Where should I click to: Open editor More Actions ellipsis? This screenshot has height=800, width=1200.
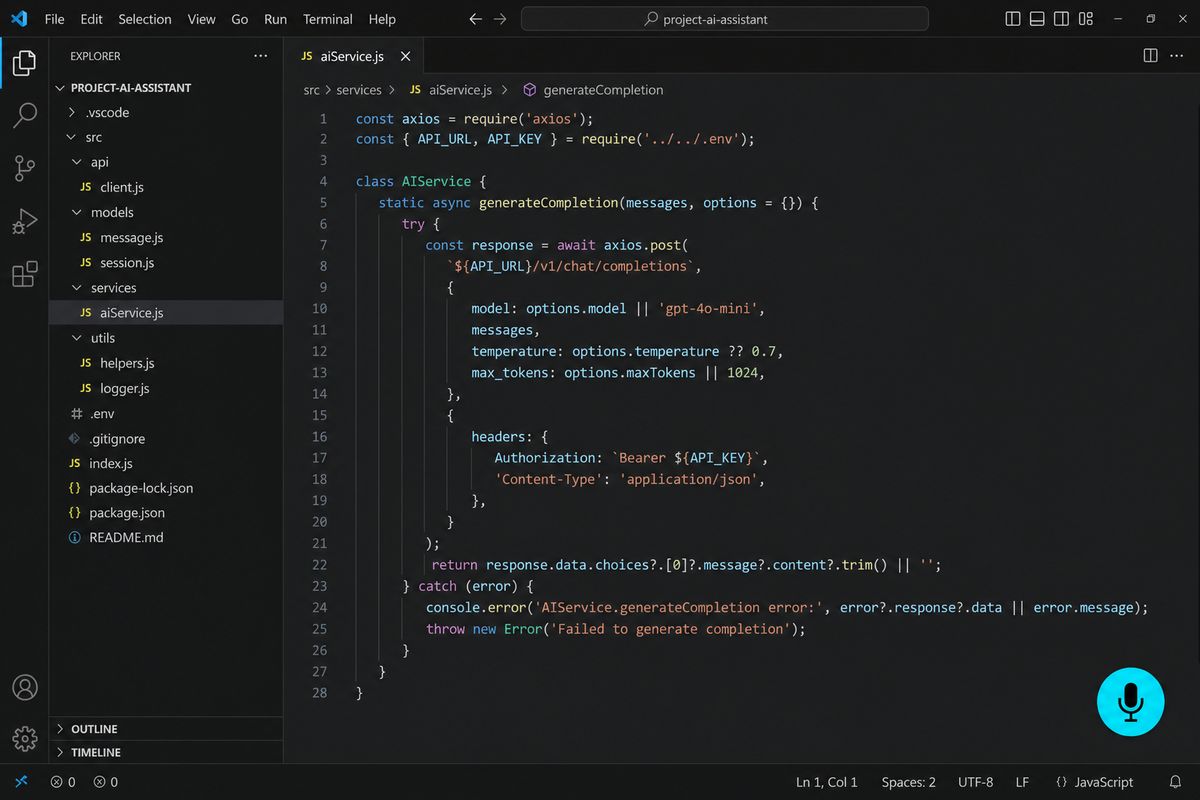tap(1177, 56)
